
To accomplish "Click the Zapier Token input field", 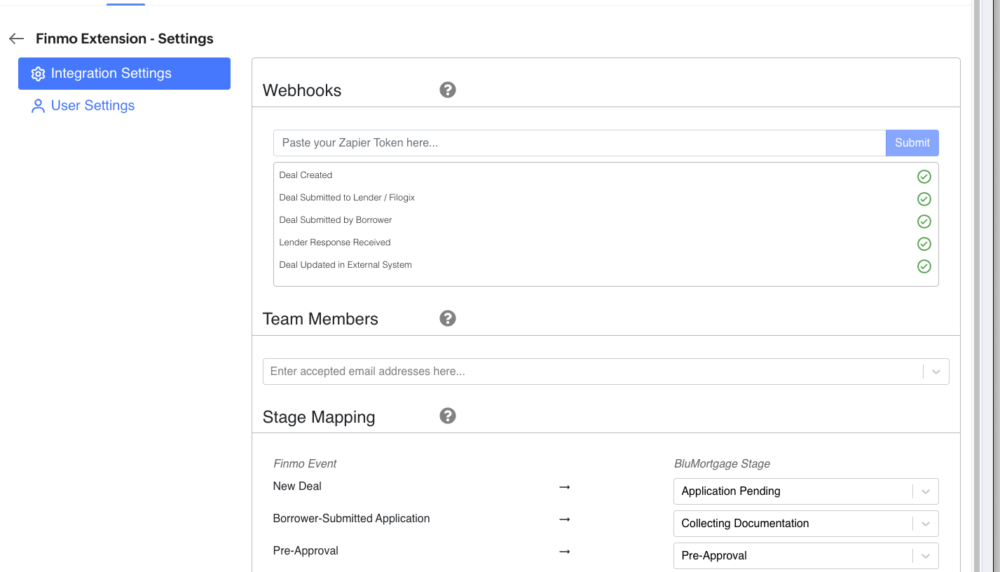I will pyautogui.click(x=578, y=143).
